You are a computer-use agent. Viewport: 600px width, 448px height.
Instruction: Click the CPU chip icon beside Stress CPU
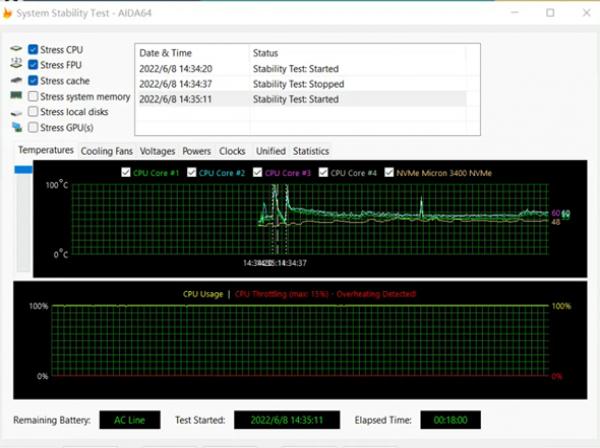(x=16, y=49)
